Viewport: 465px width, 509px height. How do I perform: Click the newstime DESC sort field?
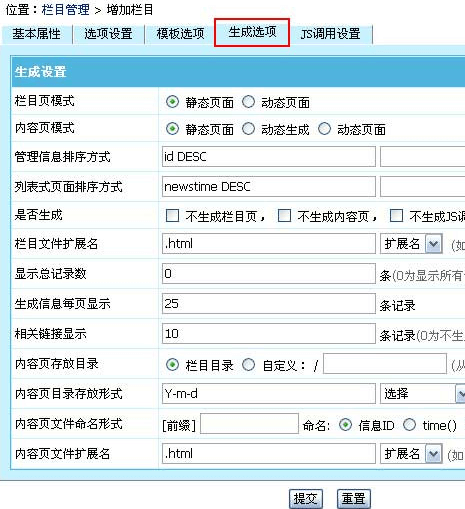click(269, 186)
